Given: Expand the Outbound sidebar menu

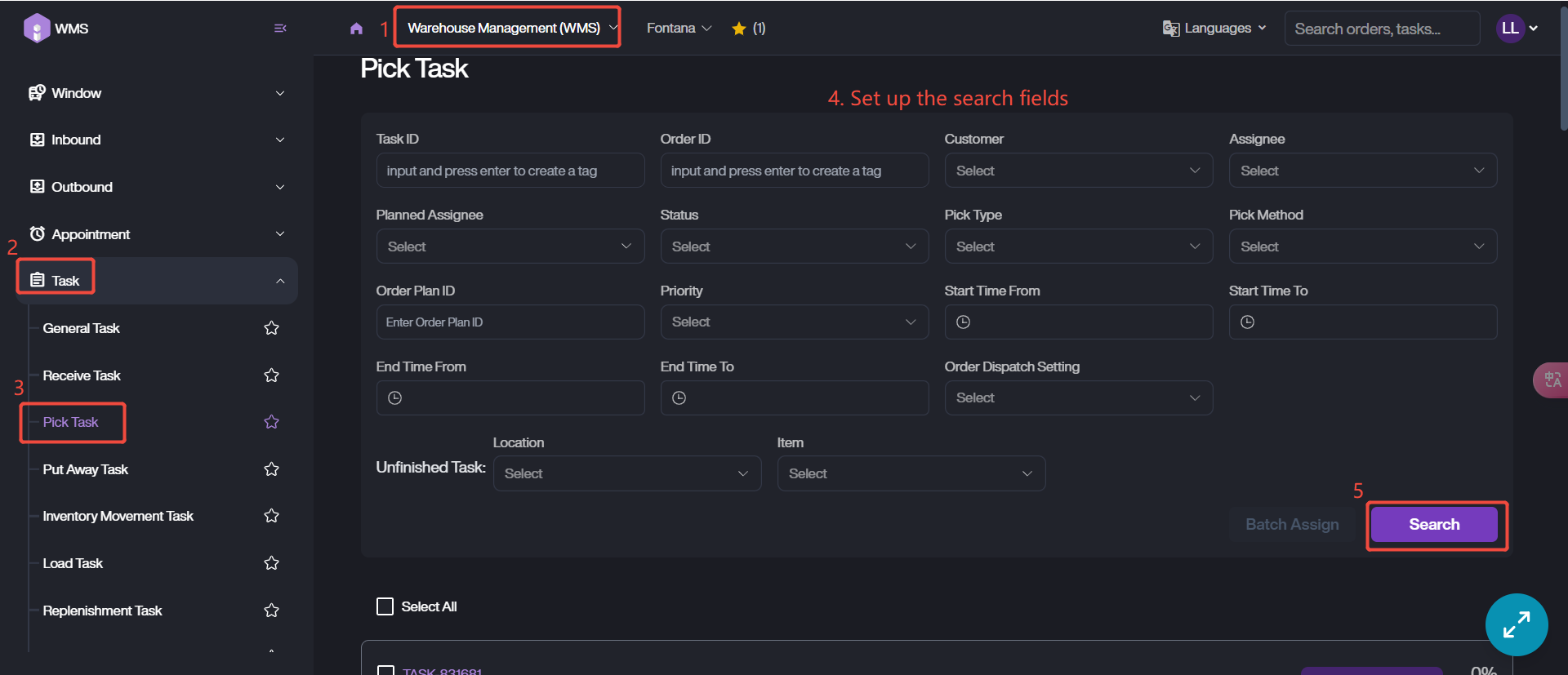Looking at the screenshot, I should tap(155, 187).
